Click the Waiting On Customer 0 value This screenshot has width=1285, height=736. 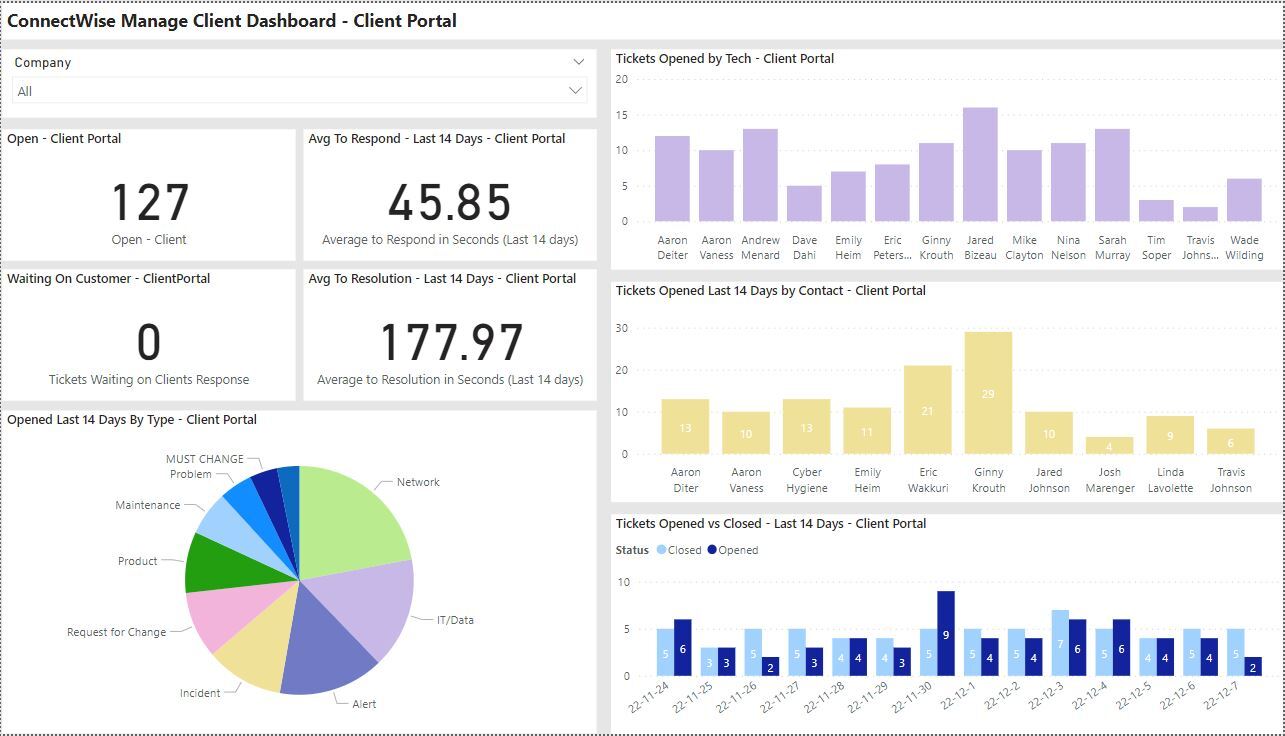[x=149, y=343]
